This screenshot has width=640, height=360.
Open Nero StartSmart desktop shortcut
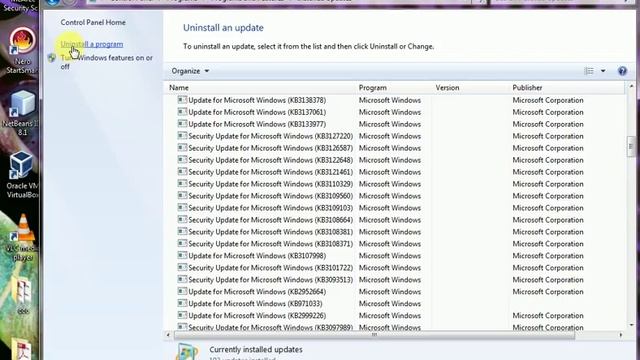coord(22,51)
